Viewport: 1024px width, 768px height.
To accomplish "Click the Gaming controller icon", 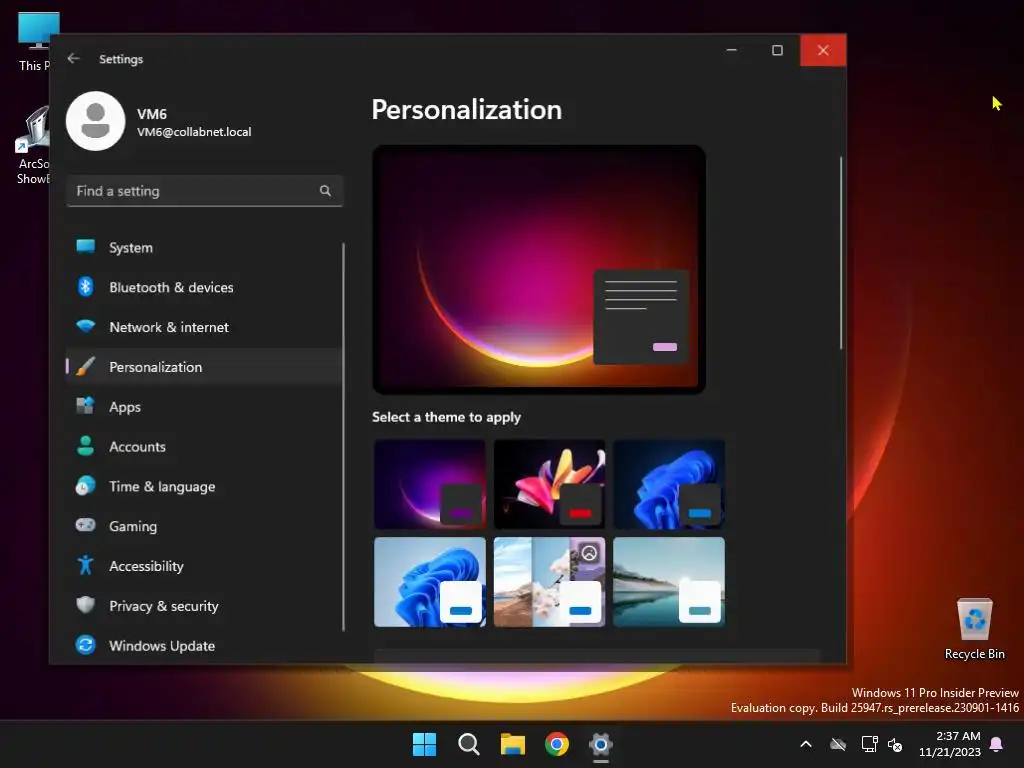I will 86,525.
